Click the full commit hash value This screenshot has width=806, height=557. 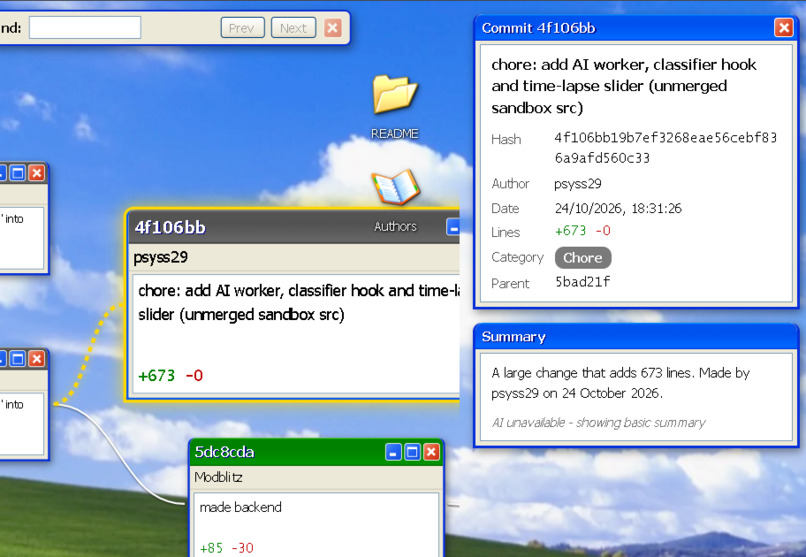[x=666, y=147]
